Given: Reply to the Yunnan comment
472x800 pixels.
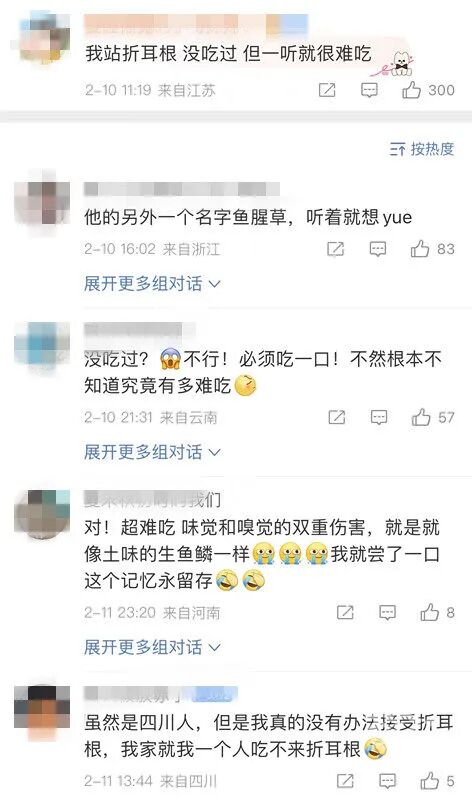Looking at the screenshot, I should [379, 417].
